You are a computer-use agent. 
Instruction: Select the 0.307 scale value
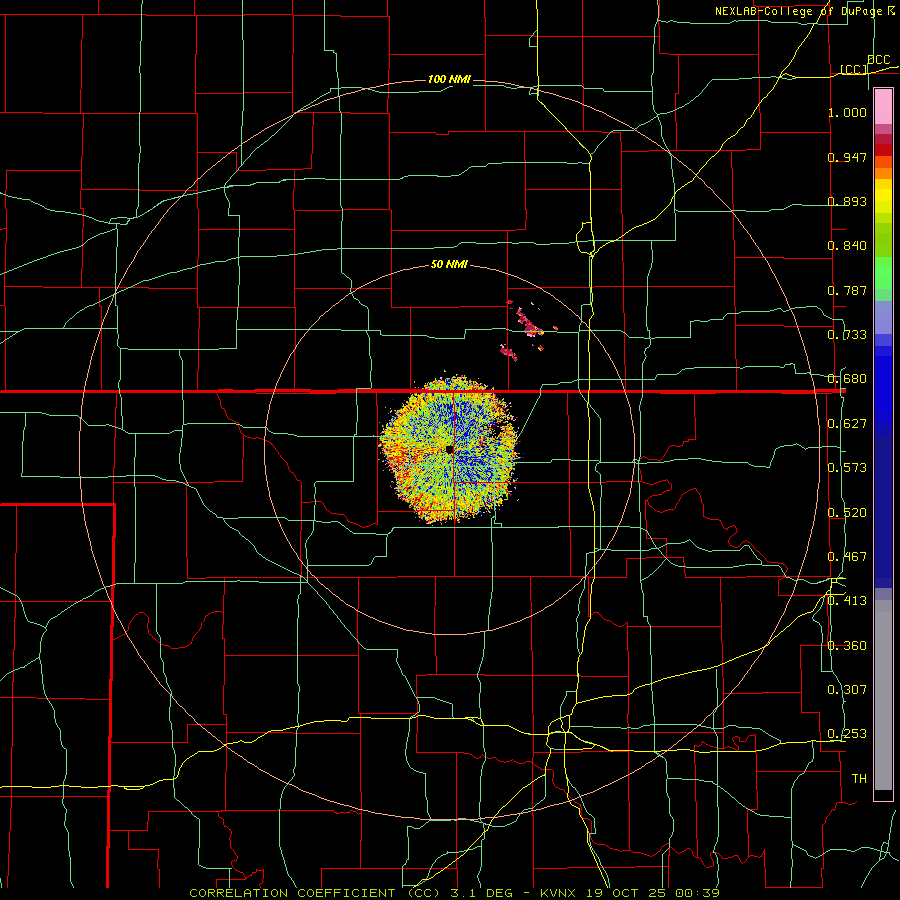[x=847, y=690]
